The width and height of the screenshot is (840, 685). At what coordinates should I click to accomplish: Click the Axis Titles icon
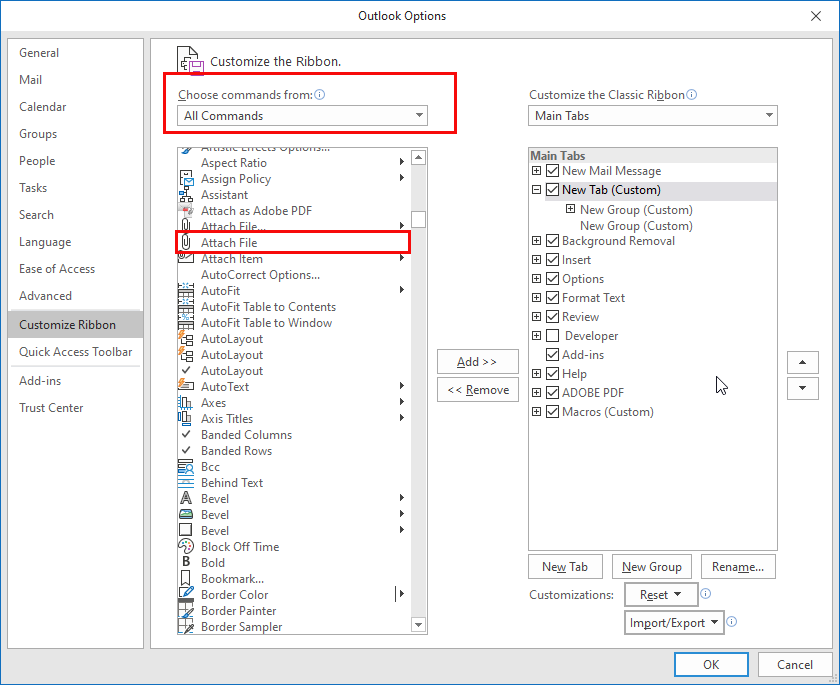tap(186, 418)
